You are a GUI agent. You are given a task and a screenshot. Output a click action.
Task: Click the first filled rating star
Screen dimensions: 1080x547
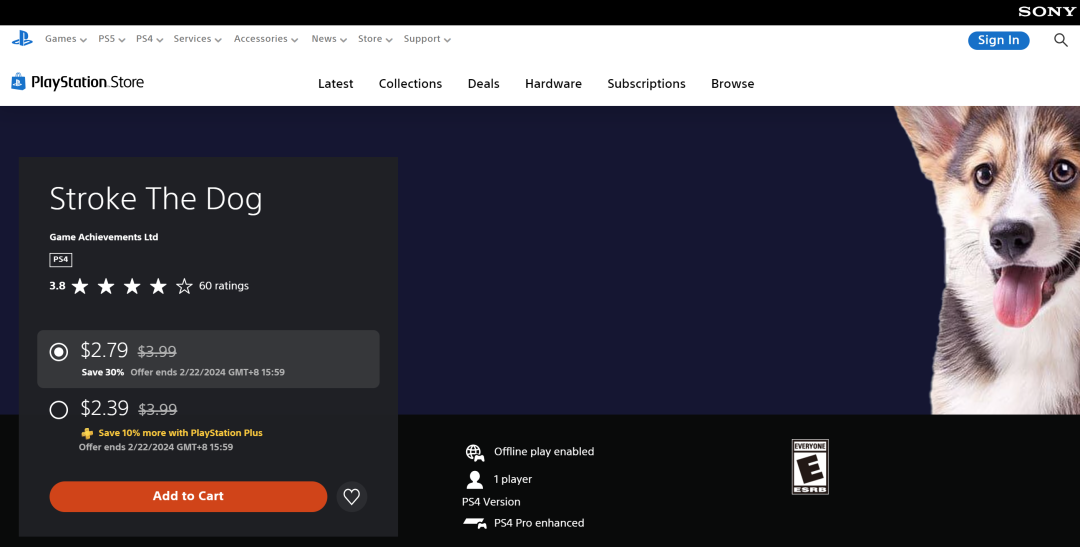pos(80,286)
